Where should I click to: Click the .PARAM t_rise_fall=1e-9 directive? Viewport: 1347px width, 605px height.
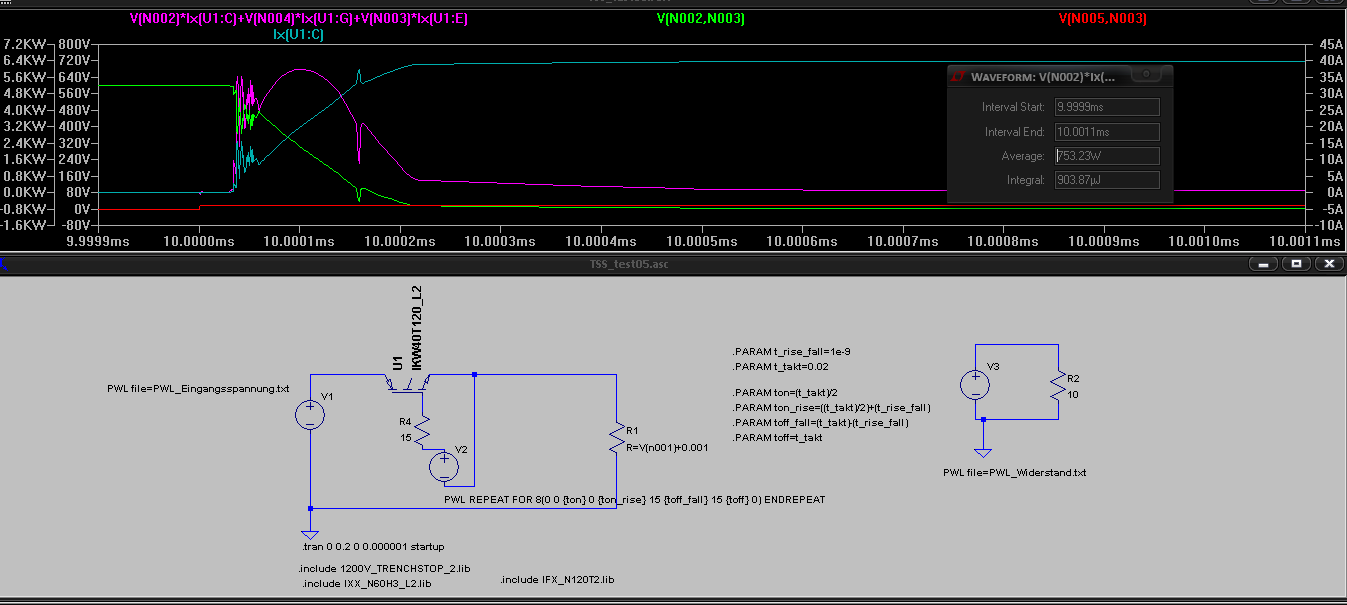(791, 352)
